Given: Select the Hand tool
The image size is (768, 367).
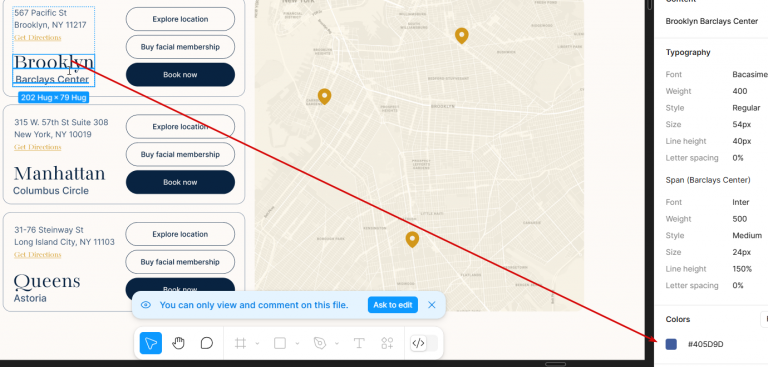Looking at the screenshot, I should [x=178, y=343].
